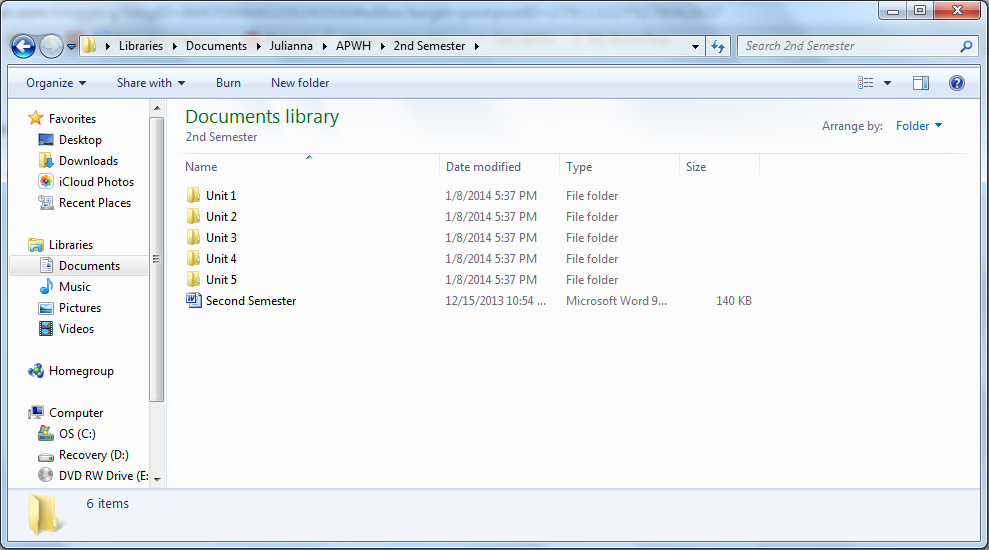The image size is (989, 550).
Task: Open the DVD RW Drive entry
Action: point(93,476)
